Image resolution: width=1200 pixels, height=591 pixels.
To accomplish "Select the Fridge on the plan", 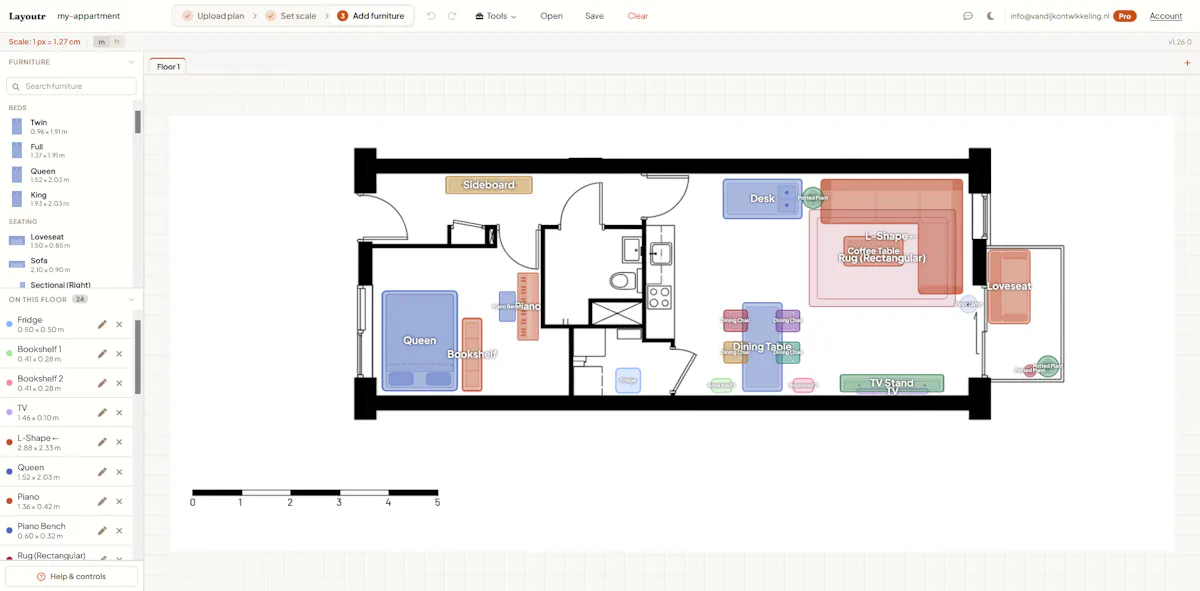I will (628, 380).
